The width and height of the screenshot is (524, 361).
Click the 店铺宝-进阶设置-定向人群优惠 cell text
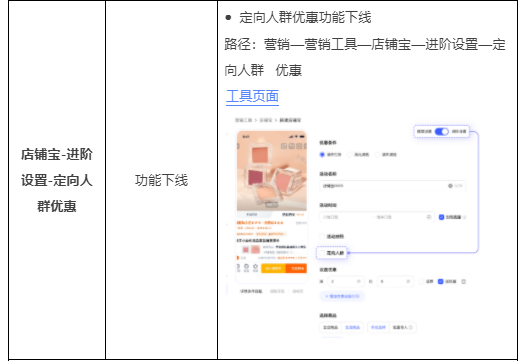pyautogui.click(x=57, y=180)
